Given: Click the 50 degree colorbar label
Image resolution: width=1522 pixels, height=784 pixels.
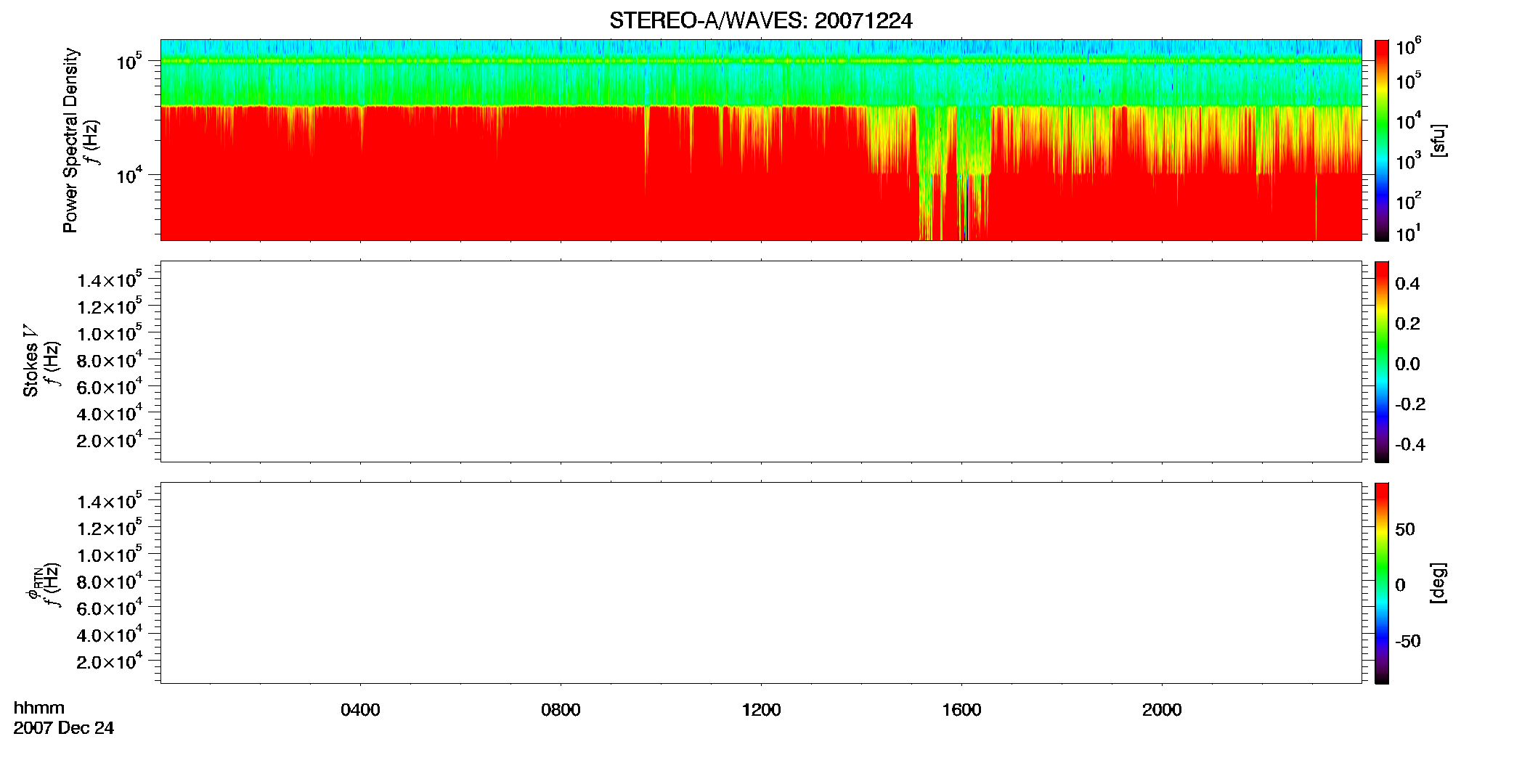Looking at the screenshot, I should pos(1405,529).
